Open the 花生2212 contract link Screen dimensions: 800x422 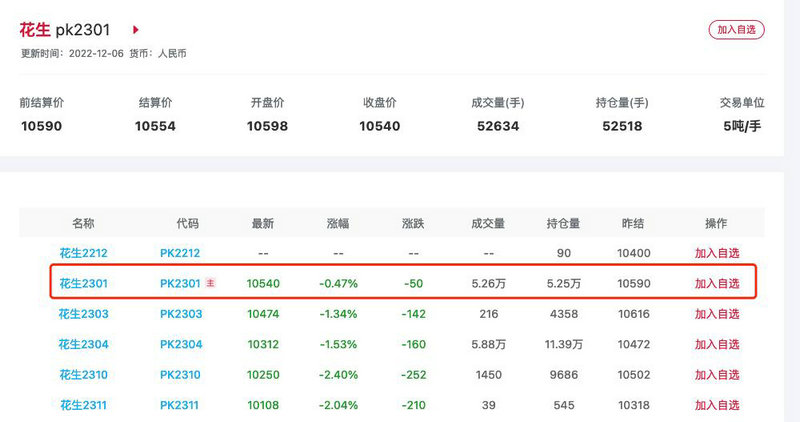click(x=83, y=253)
